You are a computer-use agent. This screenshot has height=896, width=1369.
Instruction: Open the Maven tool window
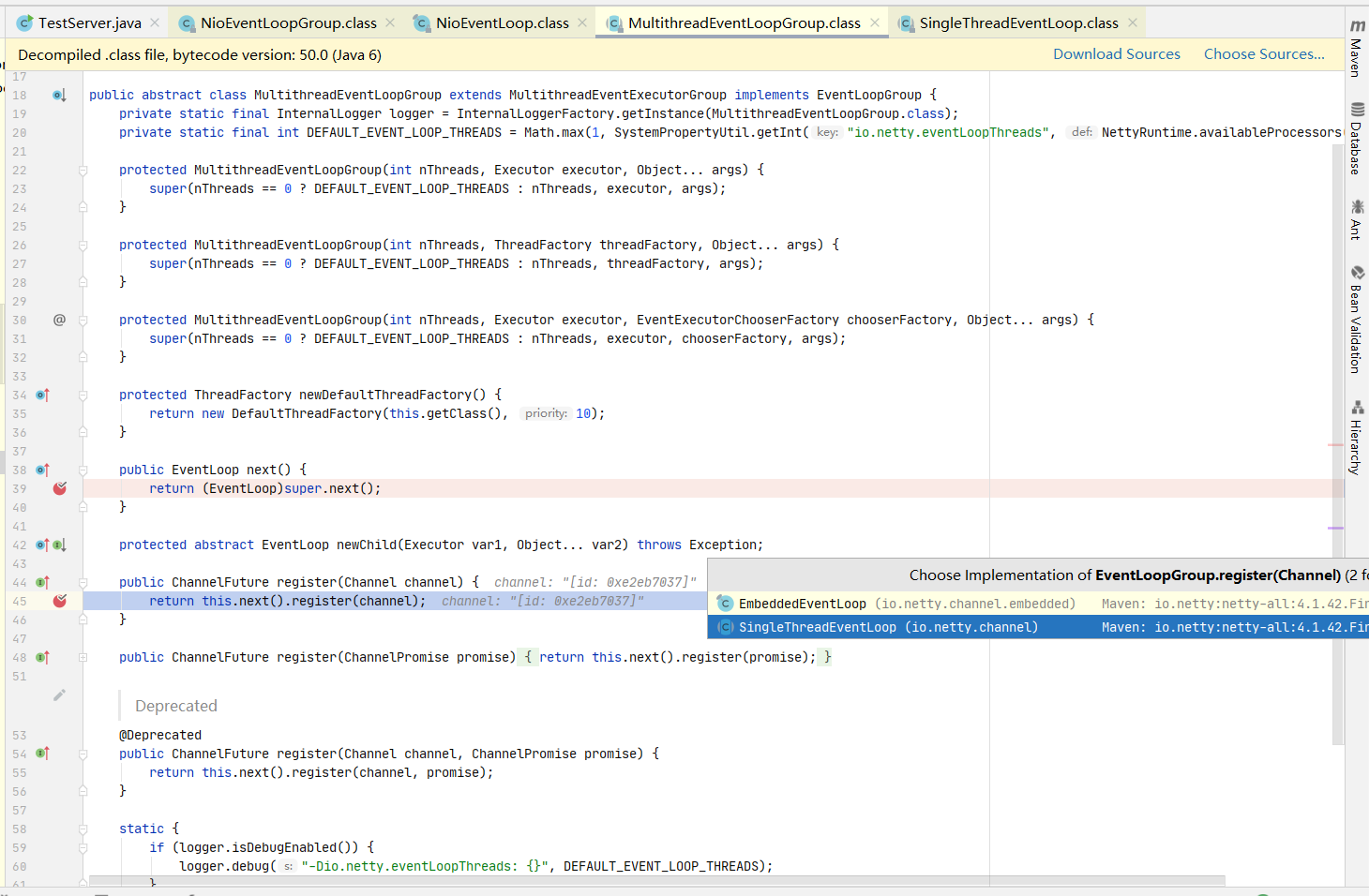tap(1357, 48)
